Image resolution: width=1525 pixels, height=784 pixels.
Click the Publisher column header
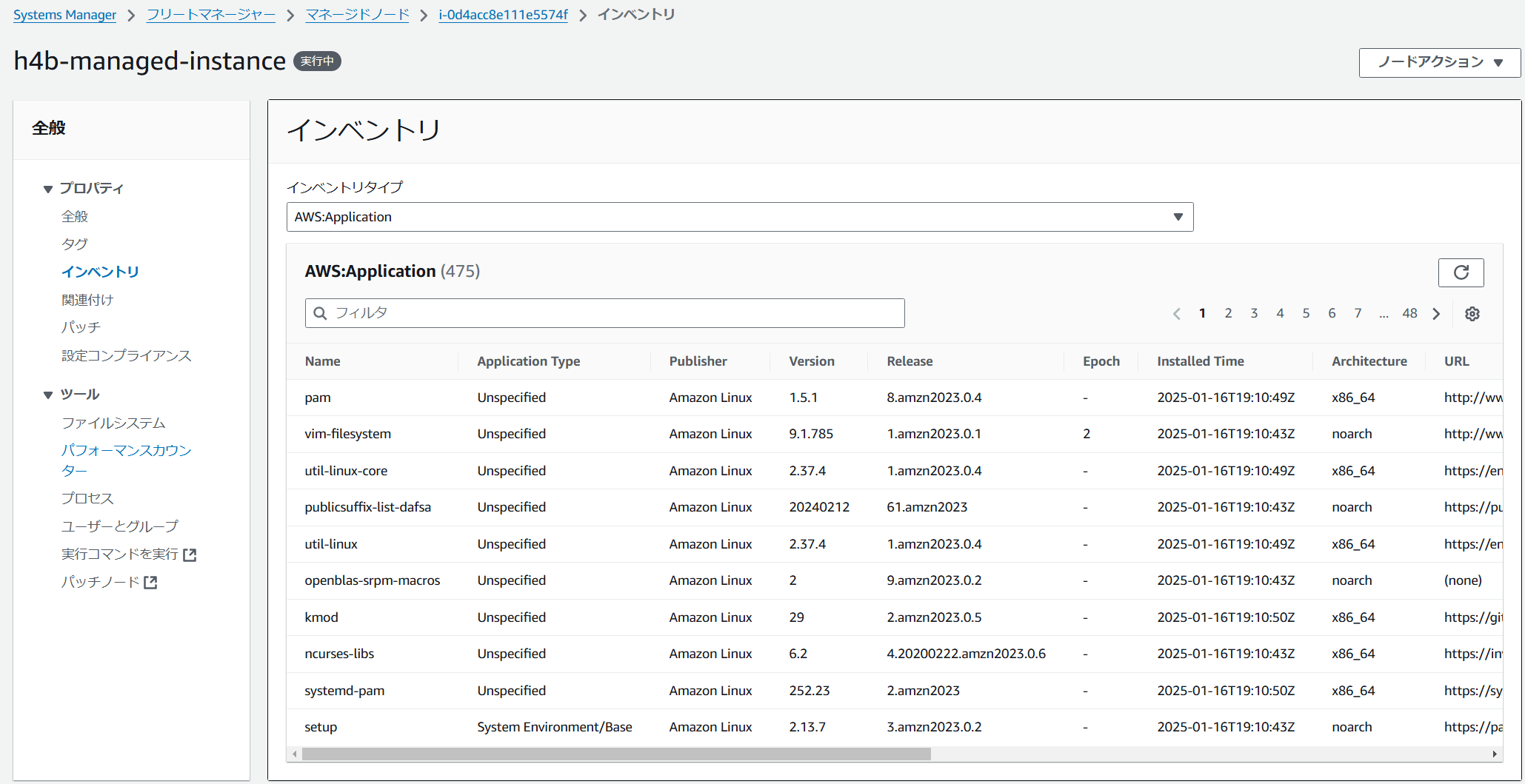698,361
